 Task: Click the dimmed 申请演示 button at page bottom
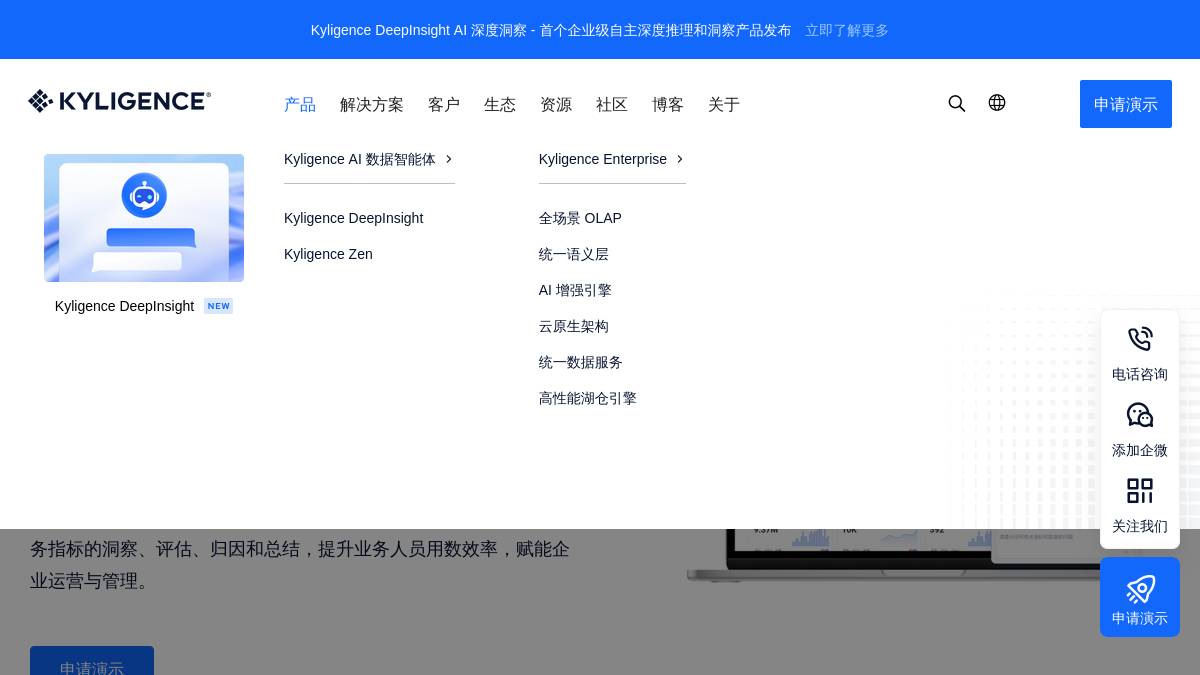(92, 661)
